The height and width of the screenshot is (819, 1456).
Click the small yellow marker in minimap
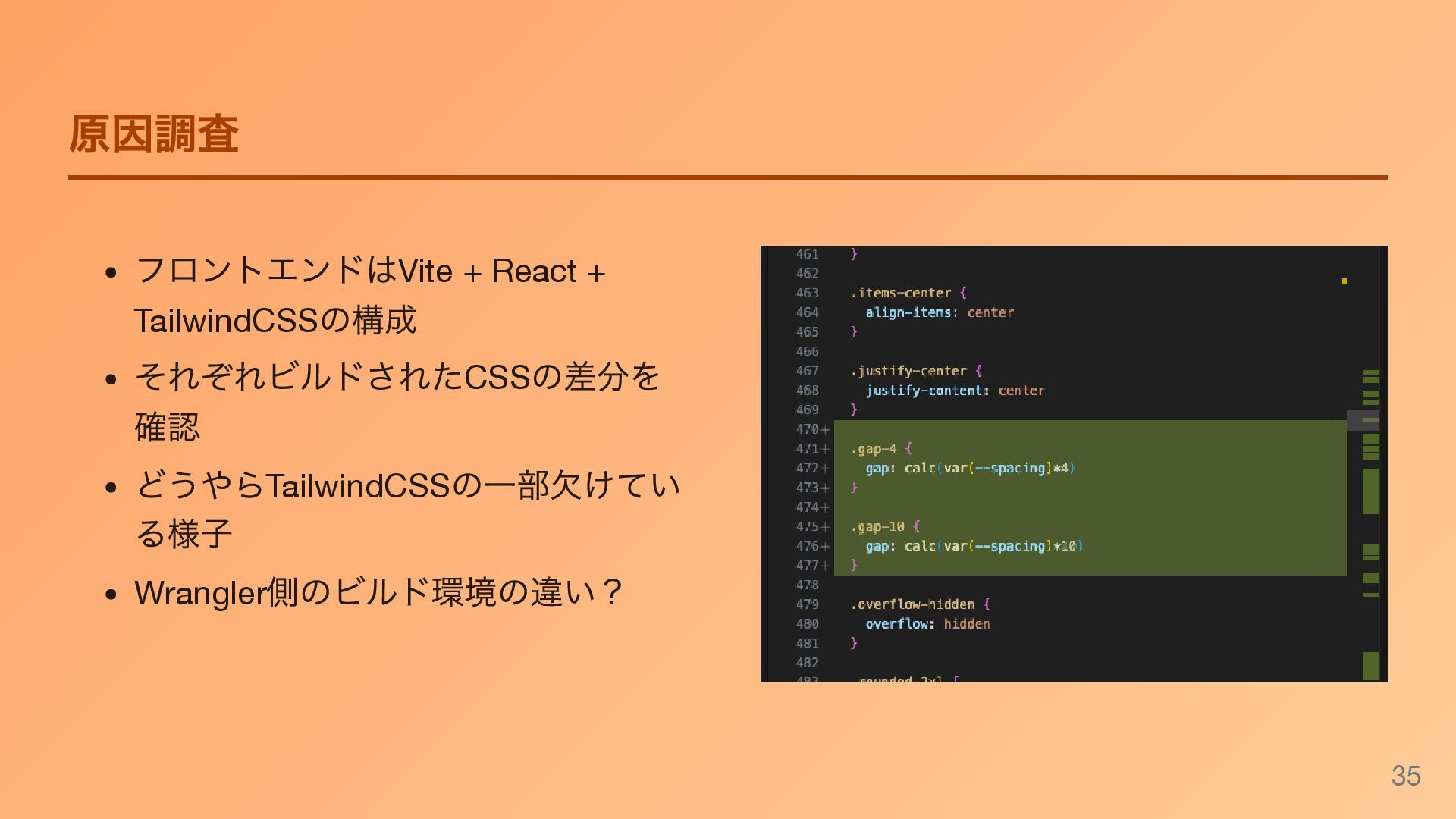coord(1344,281)
